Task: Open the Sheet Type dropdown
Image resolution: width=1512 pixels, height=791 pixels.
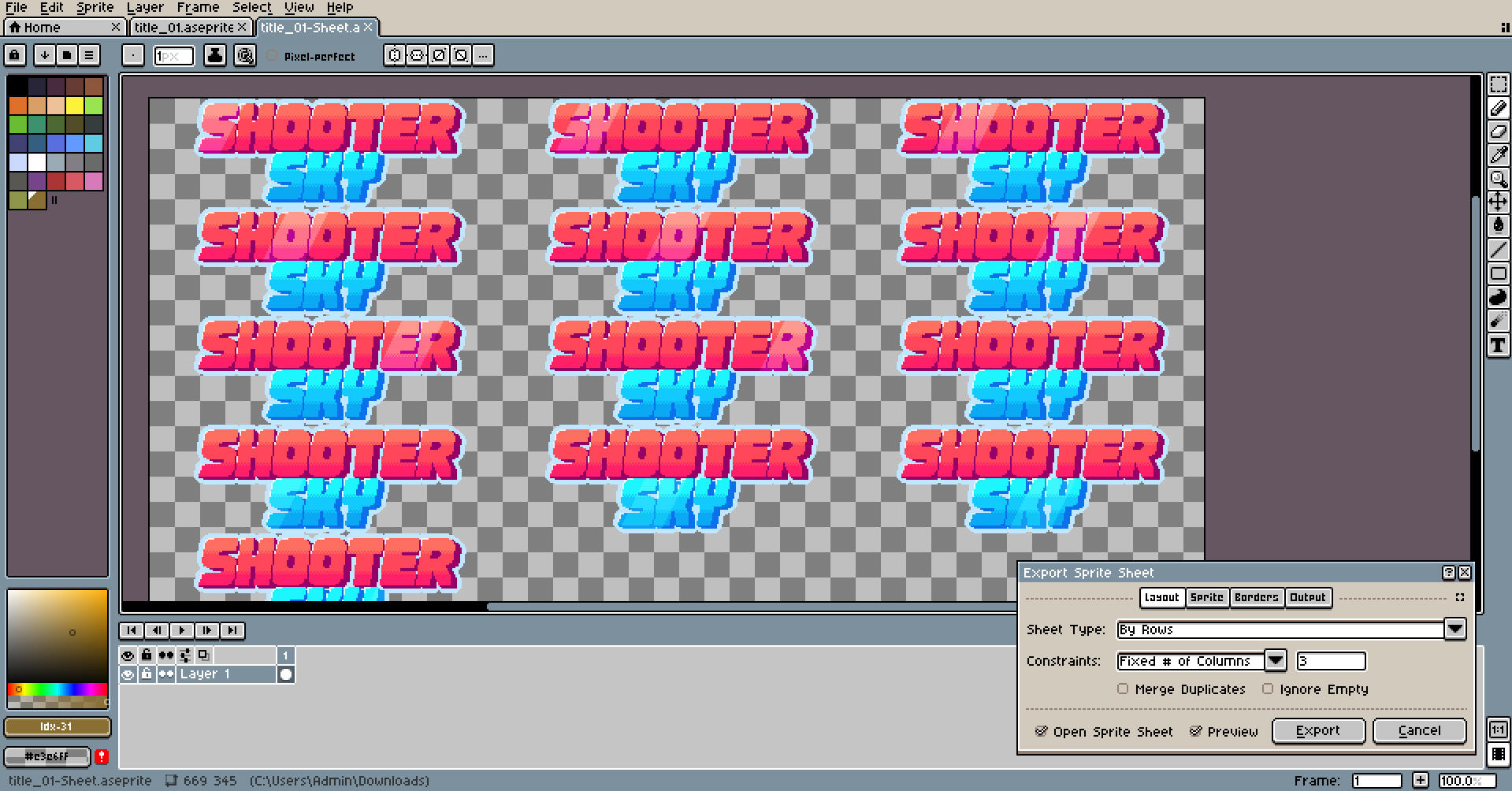Action: pos(1291,629)
